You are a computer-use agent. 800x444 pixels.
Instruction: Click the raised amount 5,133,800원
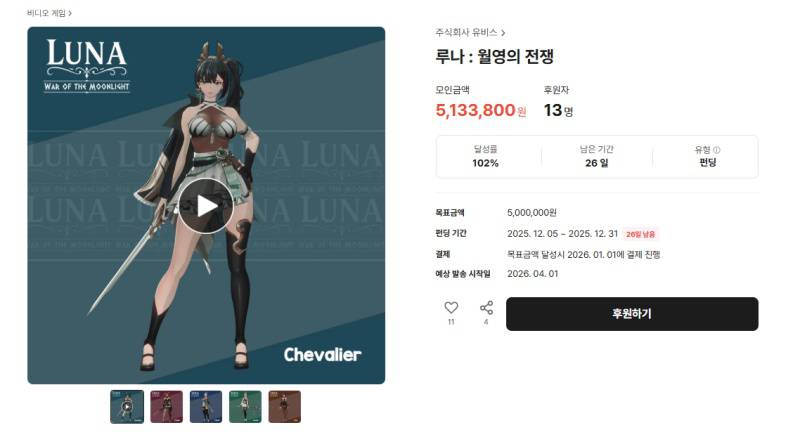481,110
